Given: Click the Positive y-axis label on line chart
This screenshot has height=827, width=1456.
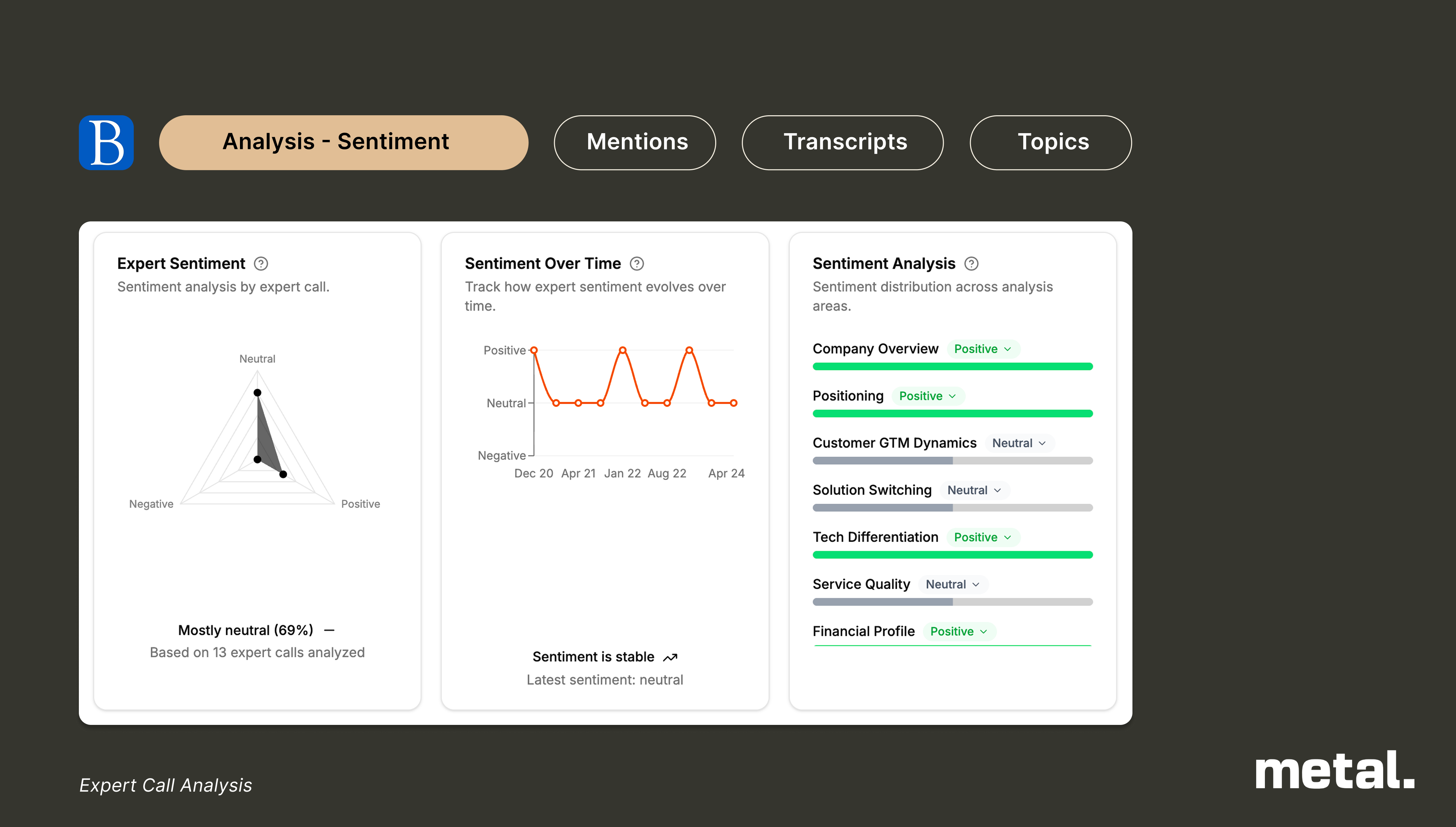Looking at the screenshot, I should tap(504, 350).
